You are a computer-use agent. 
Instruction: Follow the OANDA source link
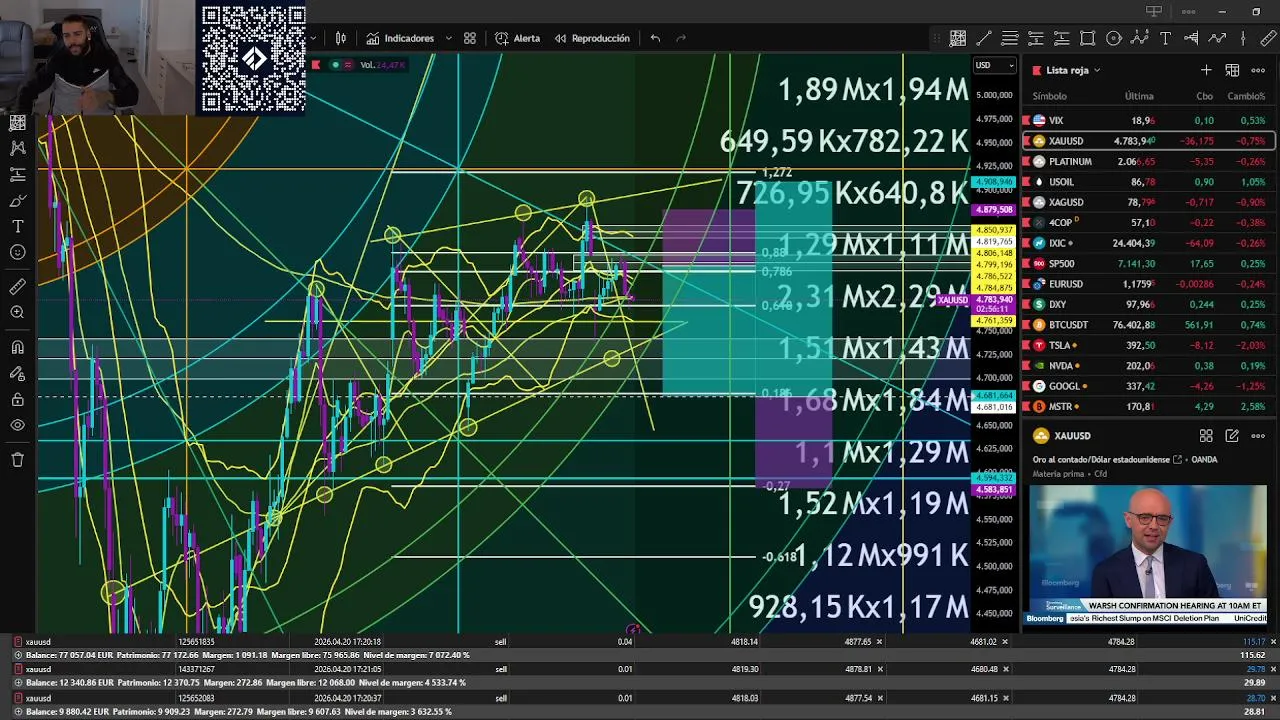coord(1204,460)
